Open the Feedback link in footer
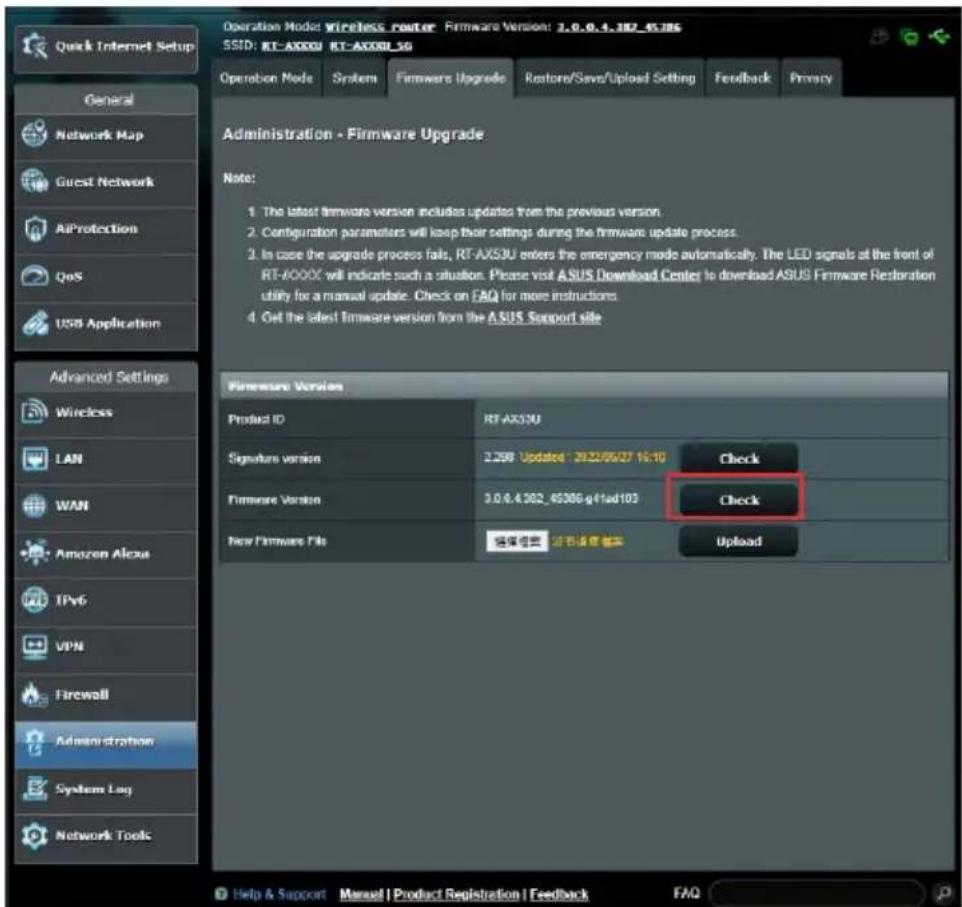The height and width of the screenshot is (907, 962). (559, 894)
